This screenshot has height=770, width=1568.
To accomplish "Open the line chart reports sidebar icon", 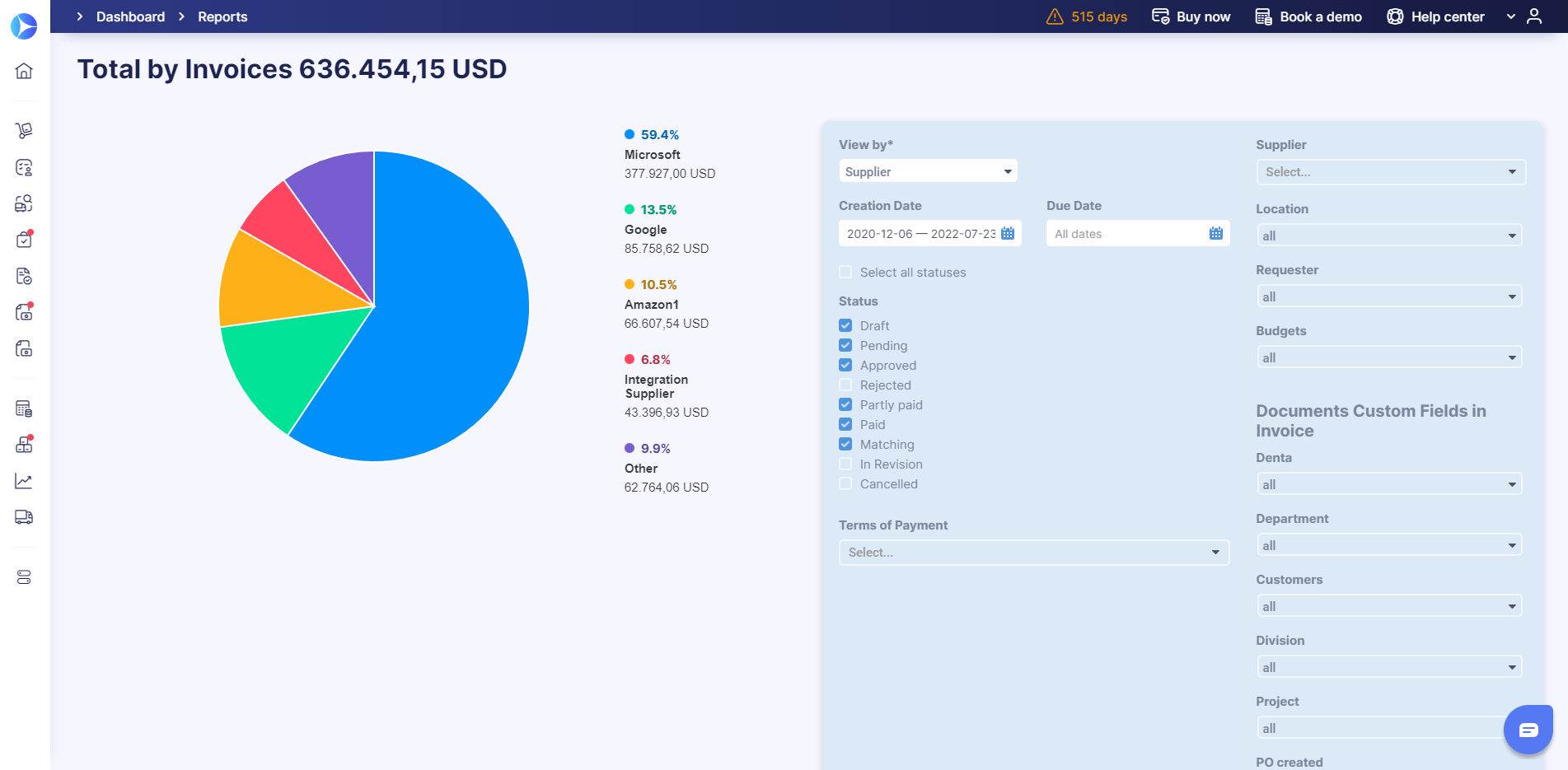I will (24, 481).
